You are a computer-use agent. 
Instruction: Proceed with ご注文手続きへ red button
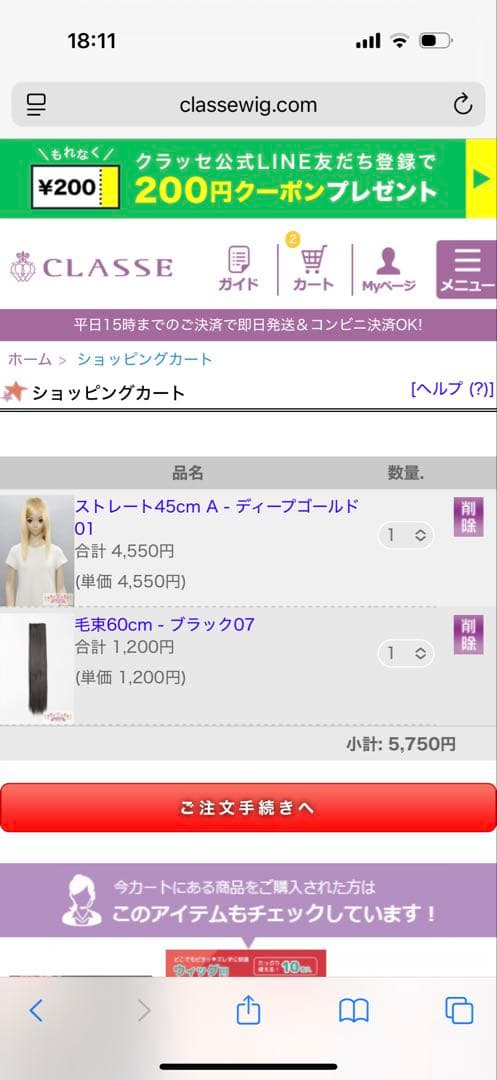pyautogui.click(x=248, y=808)
